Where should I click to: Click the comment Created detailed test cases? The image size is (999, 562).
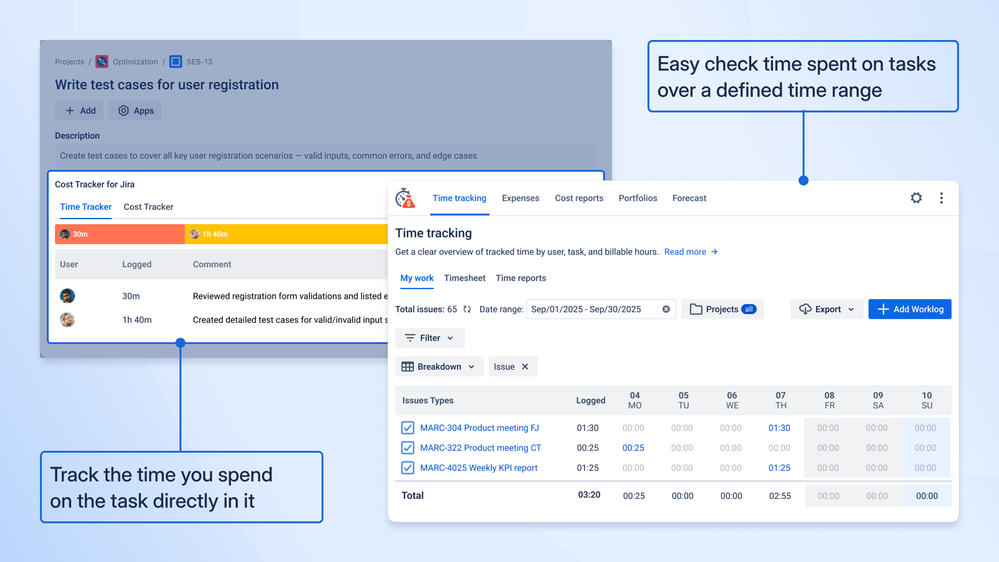(290, 320)
